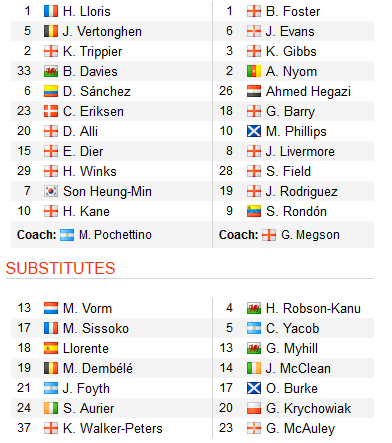
Task: Click the Spanish flag beside Llorente
Action: 51,348
